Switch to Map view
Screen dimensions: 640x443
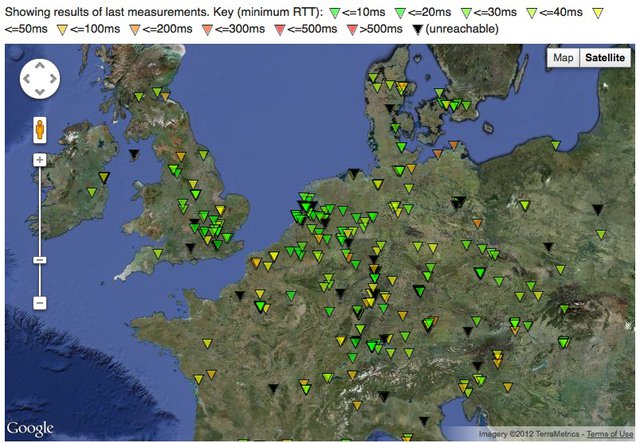[563, 58]
